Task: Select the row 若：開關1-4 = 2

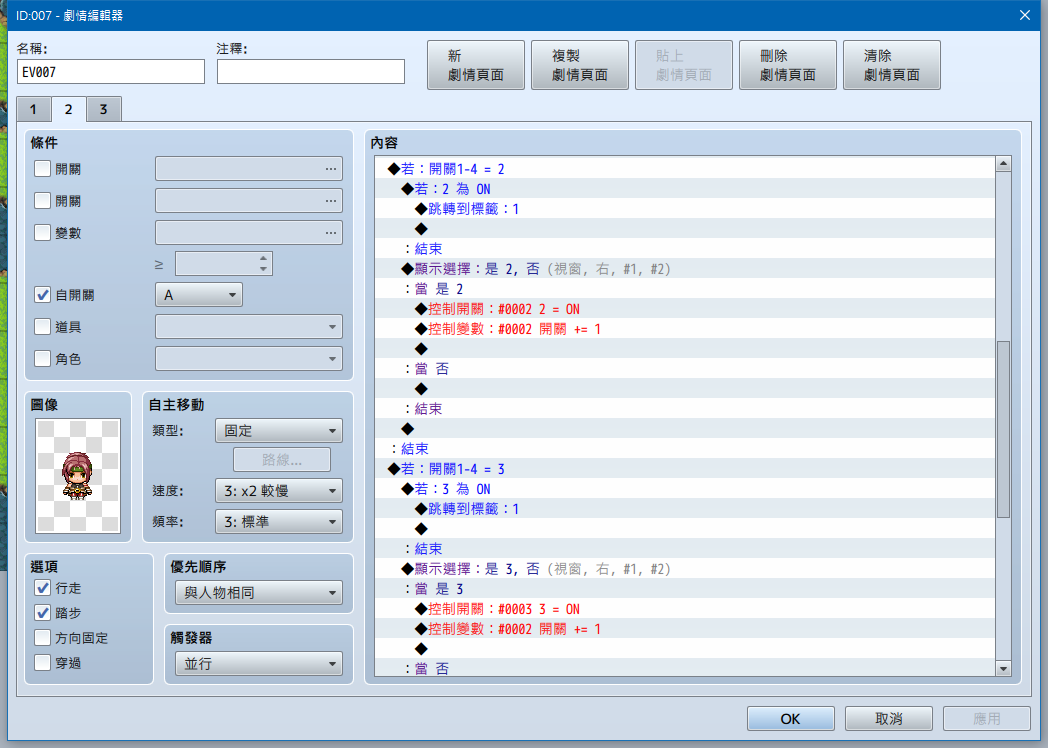Action: coord(684,169)
